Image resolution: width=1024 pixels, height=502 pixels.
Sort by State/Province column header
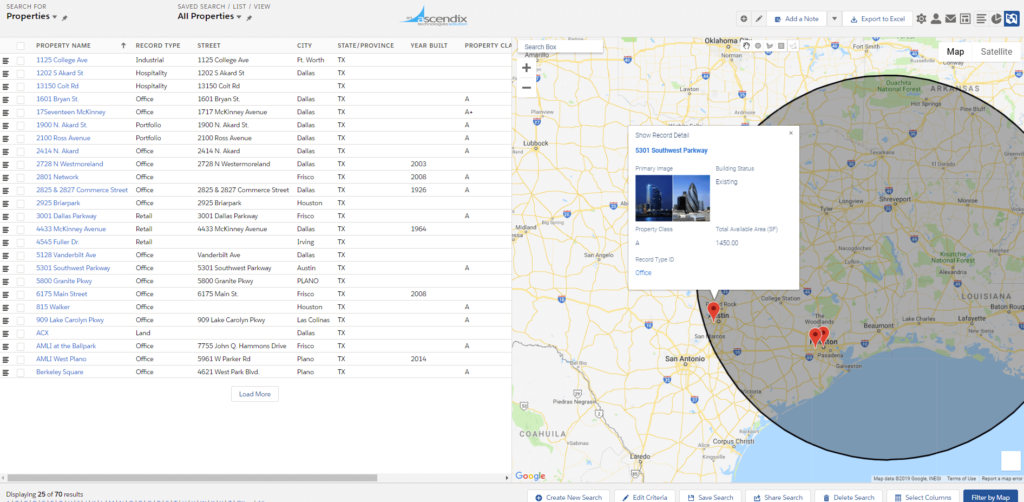point(366,46)
